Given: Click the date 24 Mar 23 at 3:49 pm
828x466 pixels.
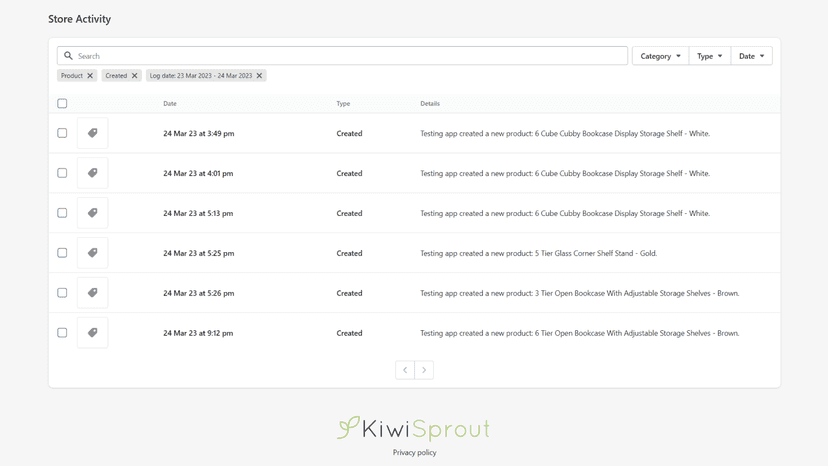Looking at the screenshot, I should [x=199, y=134].
